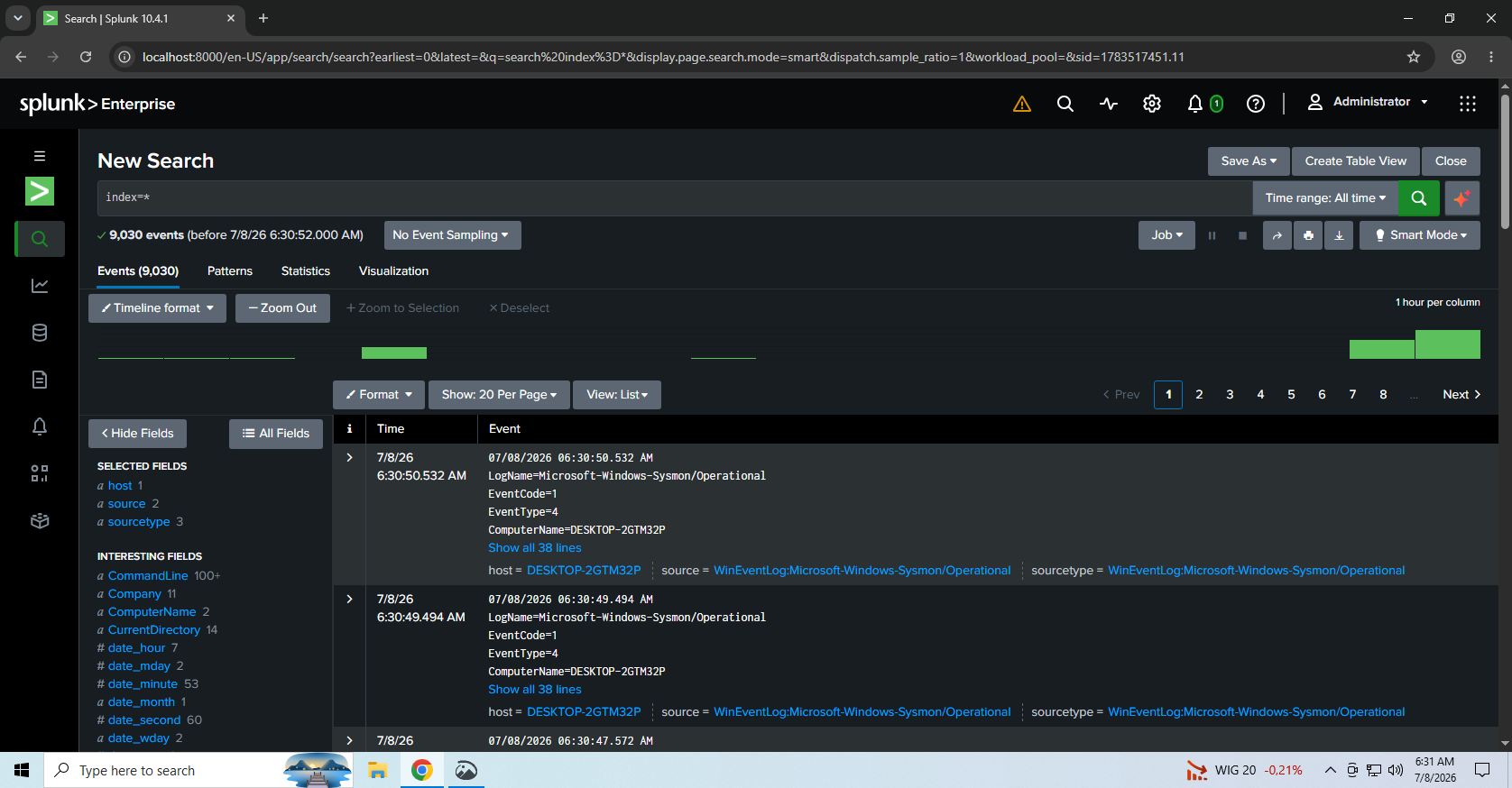Open the notifications bell with badge
Viewport: 1512px width, 788px height.
pyautogui.click(x=1204, y=104)
